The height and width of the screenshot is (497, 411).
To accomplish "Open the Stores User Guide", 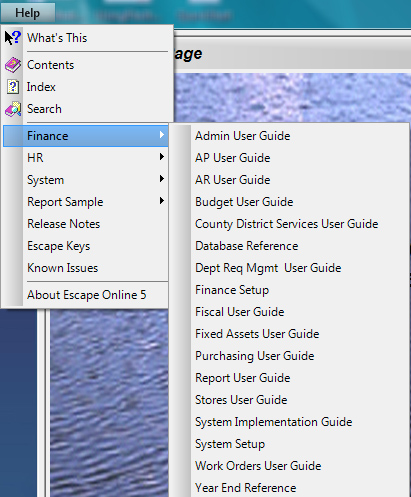I will [x=290, y=400].
